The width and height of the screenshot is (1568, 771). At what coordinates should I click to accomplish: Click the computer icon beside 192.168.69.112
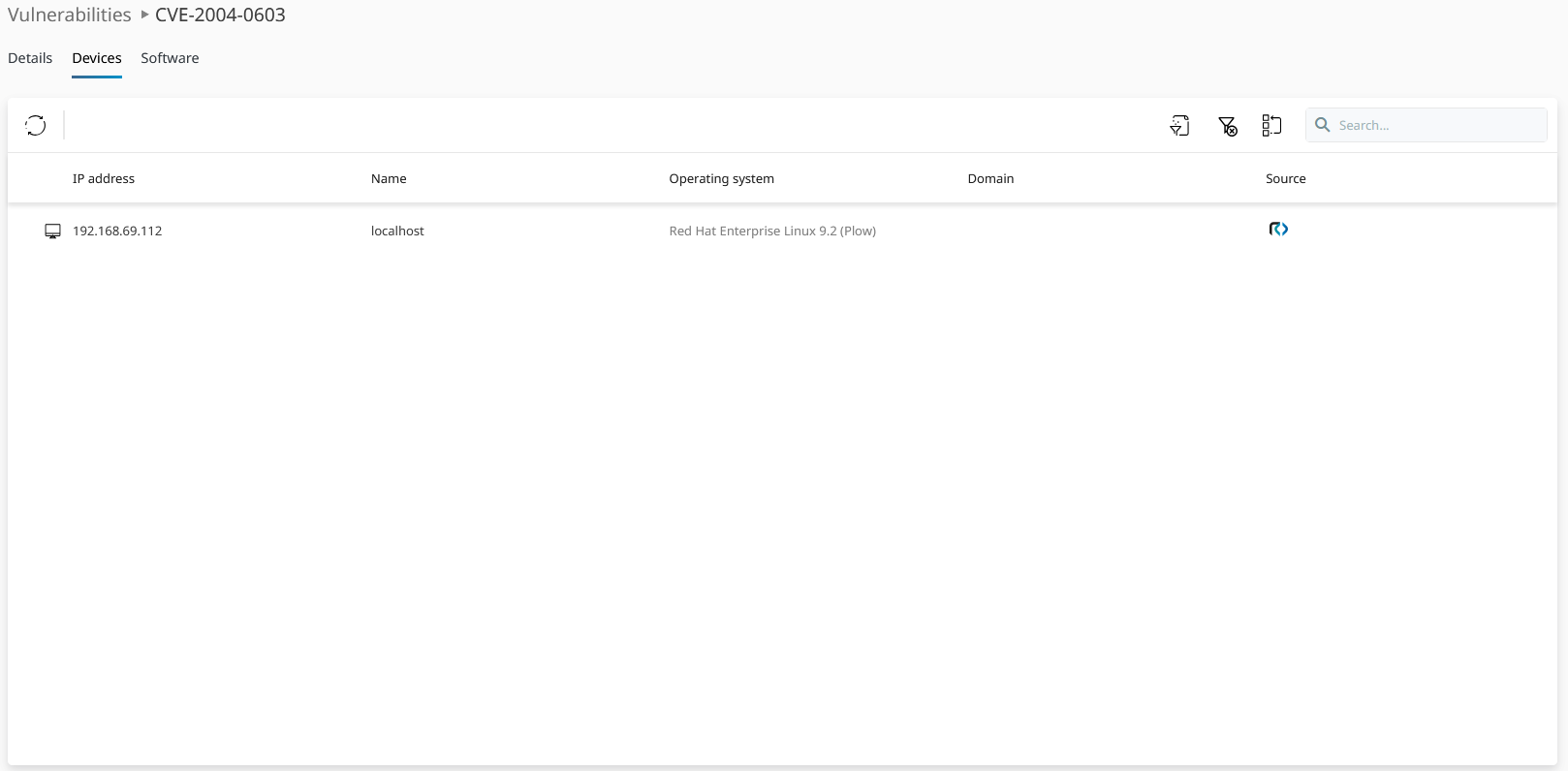click(52, 231)
